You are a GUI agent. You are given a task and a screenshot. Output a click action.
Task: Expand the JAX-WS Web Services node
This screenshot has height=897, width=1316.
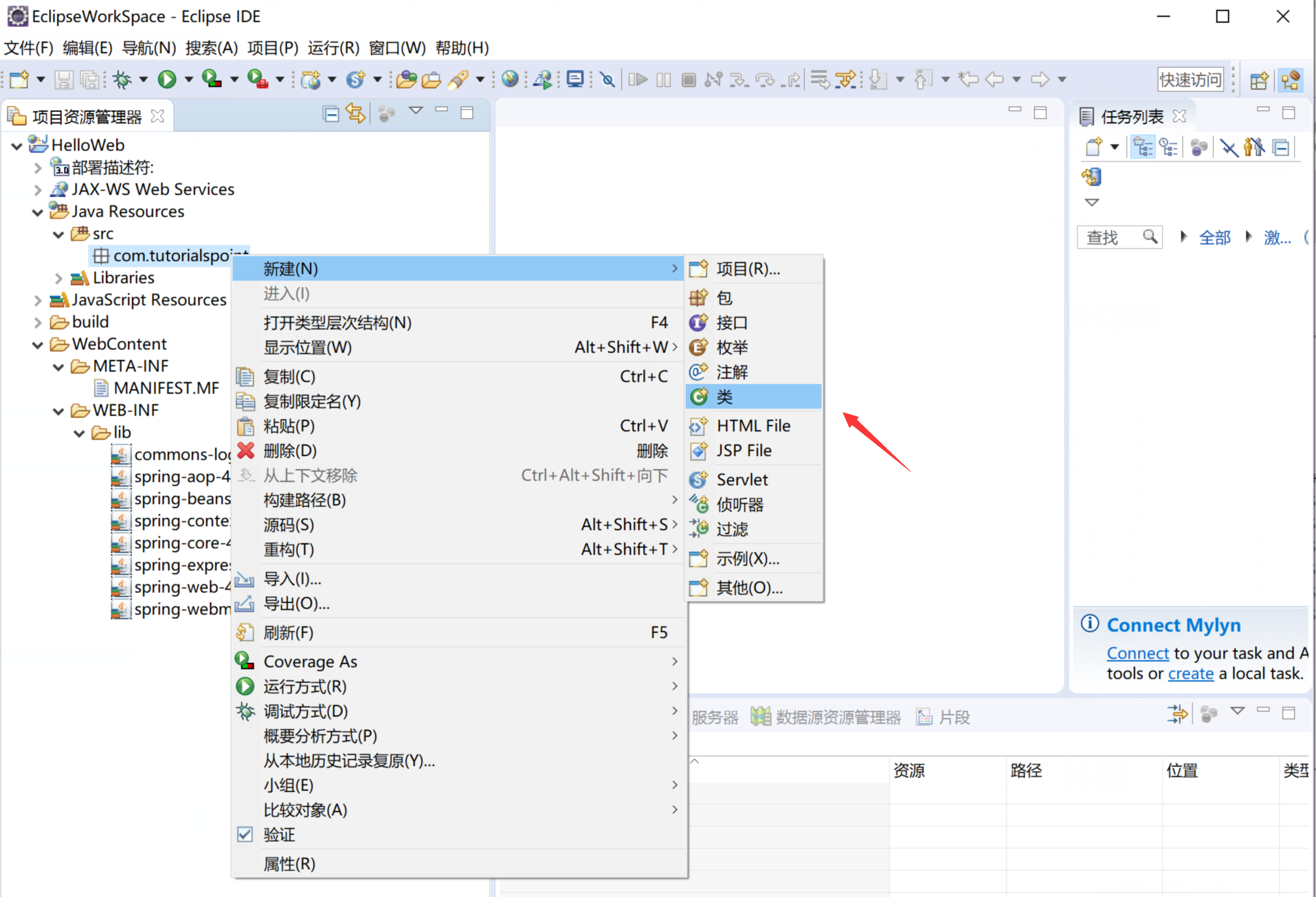(x=38, y=190)
